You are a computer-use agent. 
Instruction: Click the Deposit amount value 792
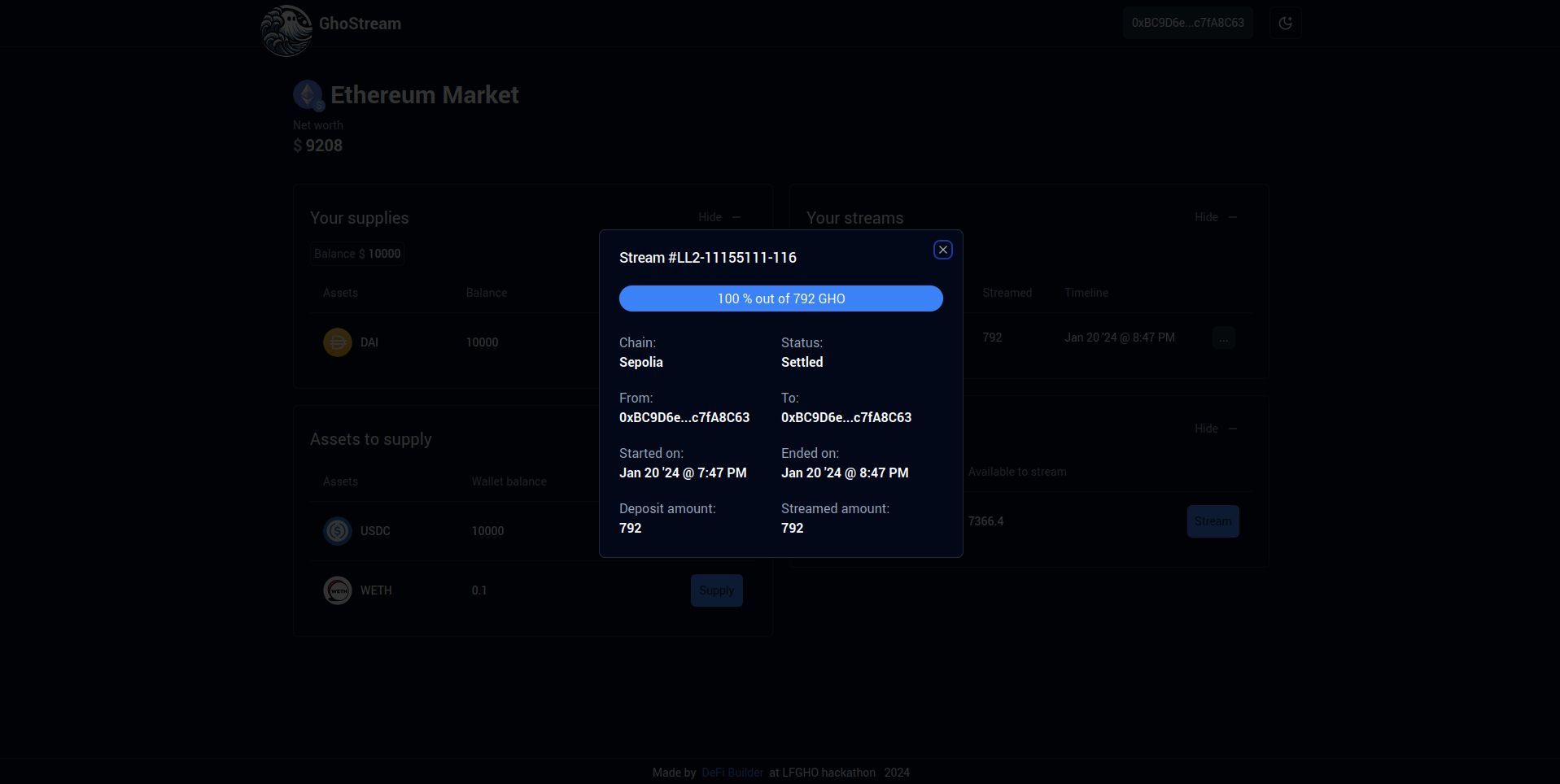pos(630,528)
